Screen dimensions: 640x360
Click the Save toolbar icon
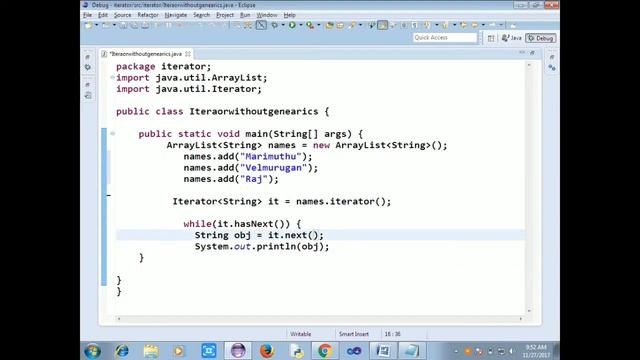[x=123, y=25]
